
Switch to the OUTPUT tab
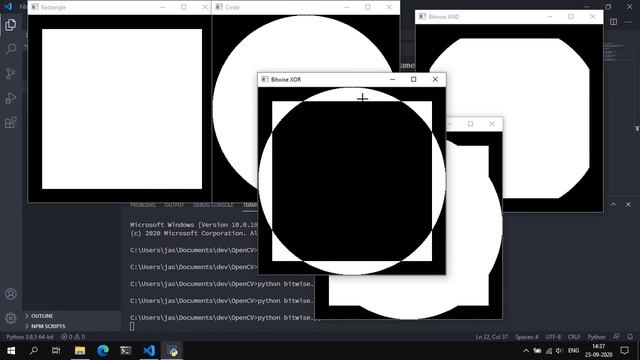174,205
